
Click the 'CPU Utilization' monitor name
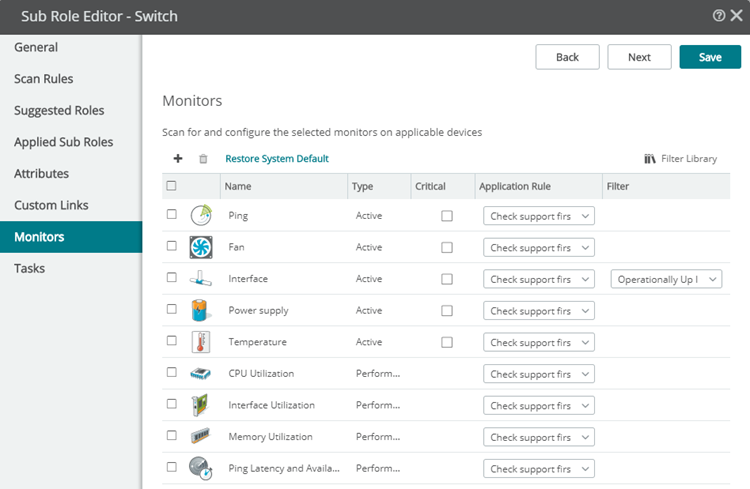[x=261, y=374]
